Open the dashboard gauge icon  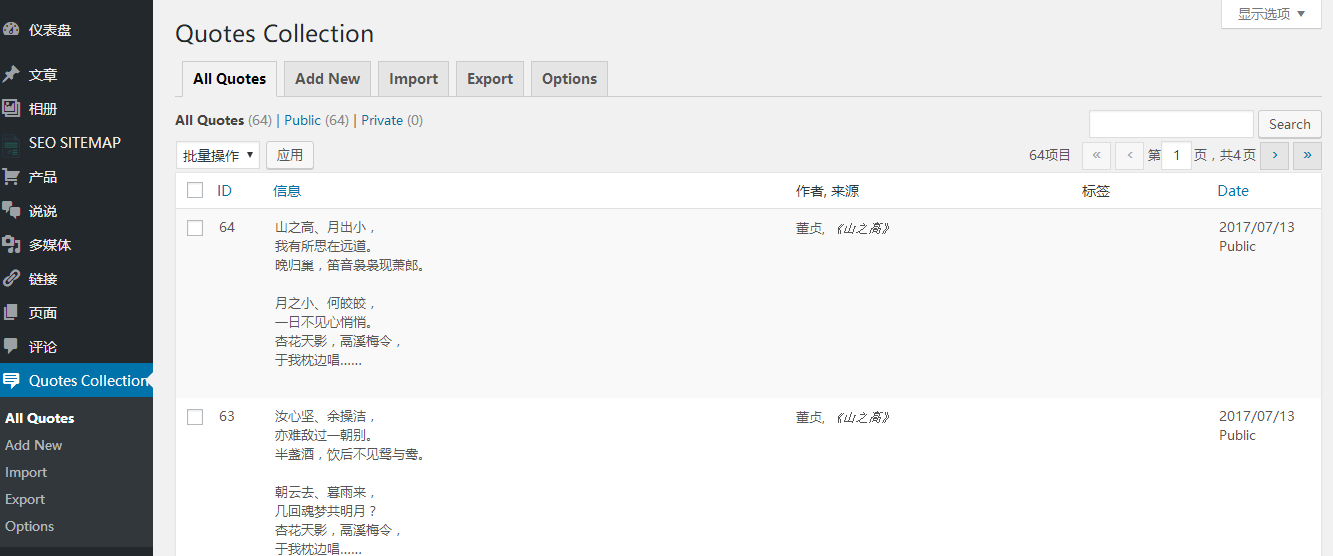click(11, 30)
